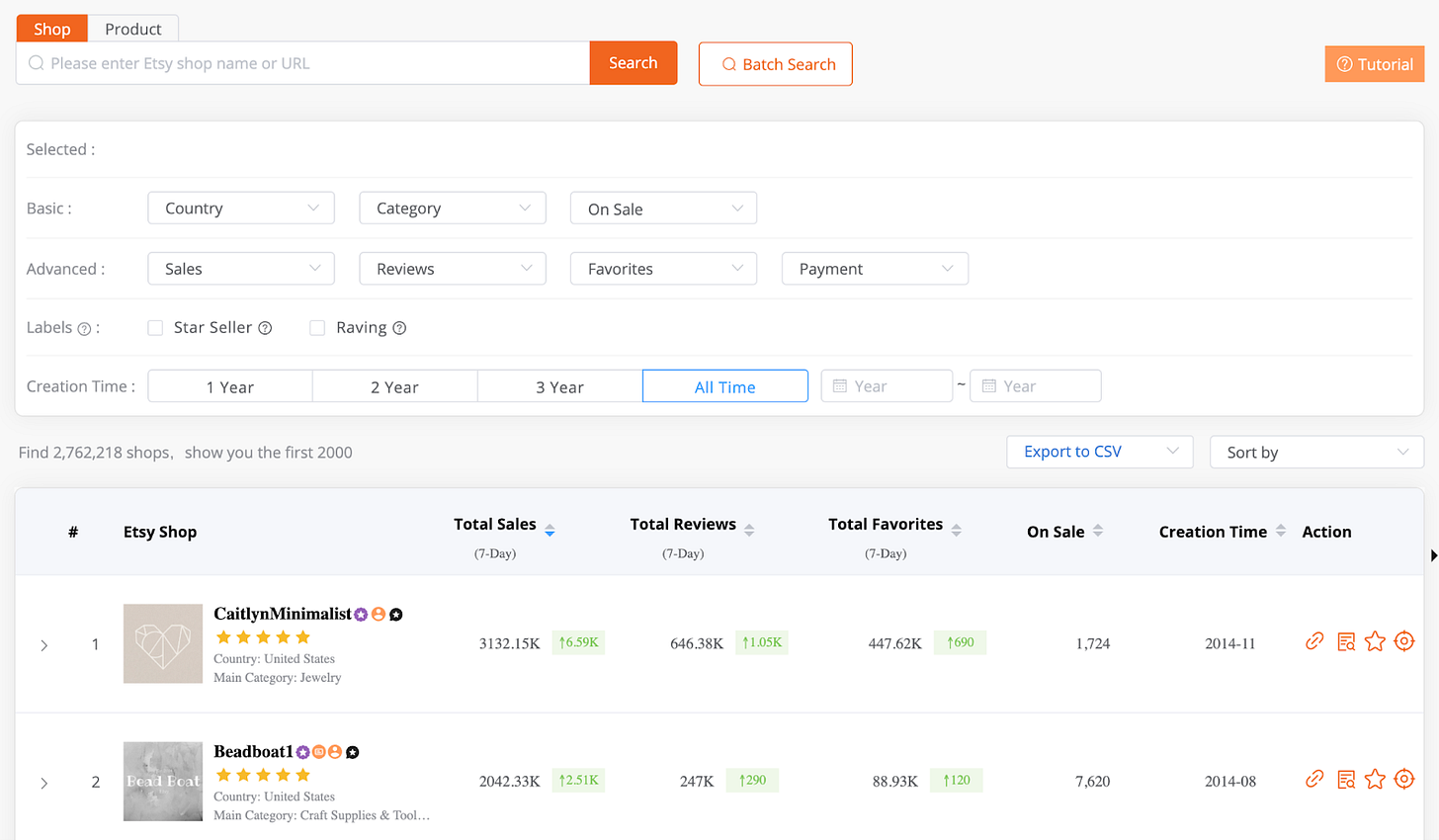Open the Sort by dropdown
The height and width of the screenshot is (840, 1439).
(1316, 452)
